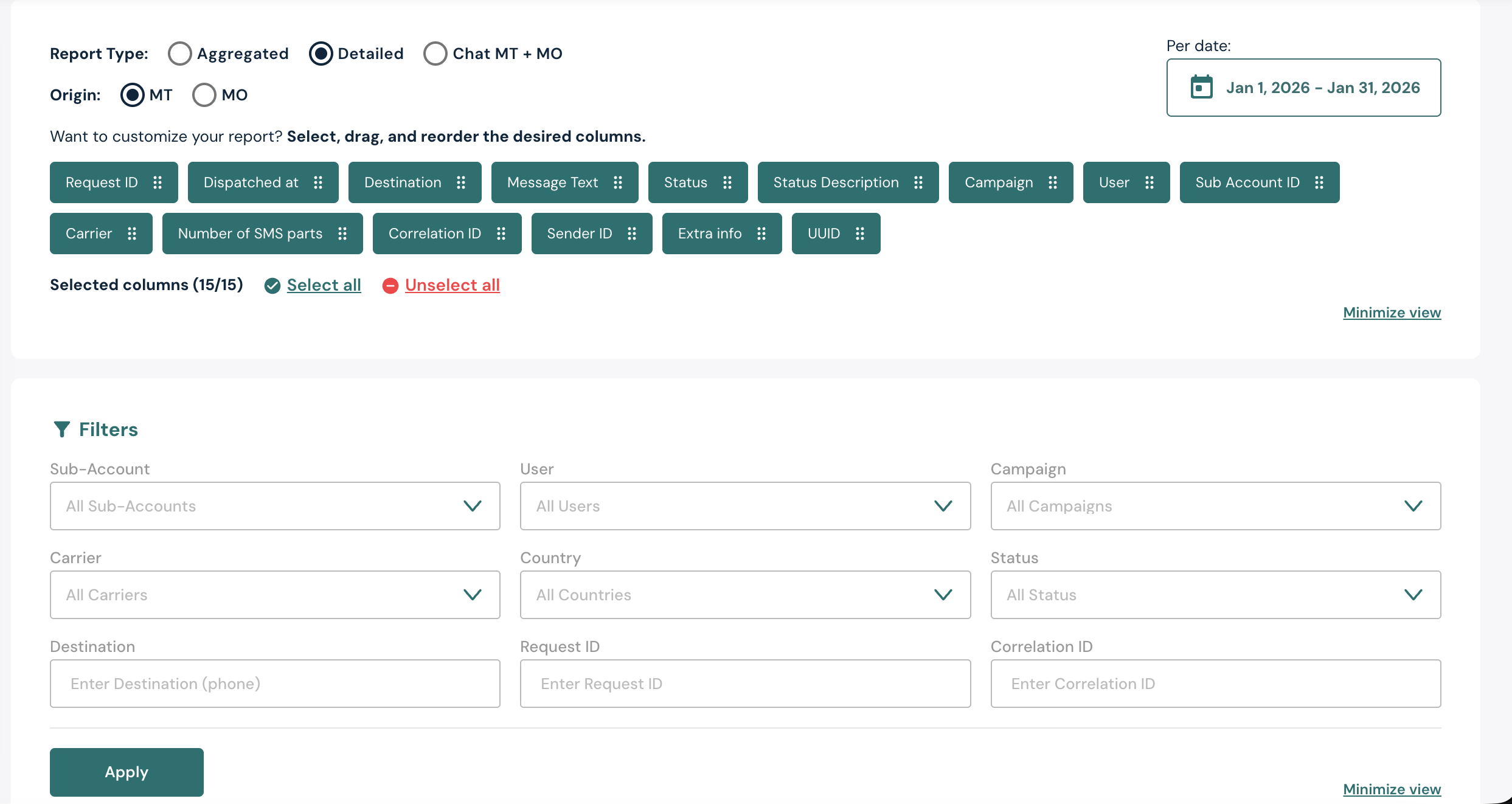The image size is (1512, 804).
Task: Click the Enter Request ID field
Action: (x=745, y=684)
